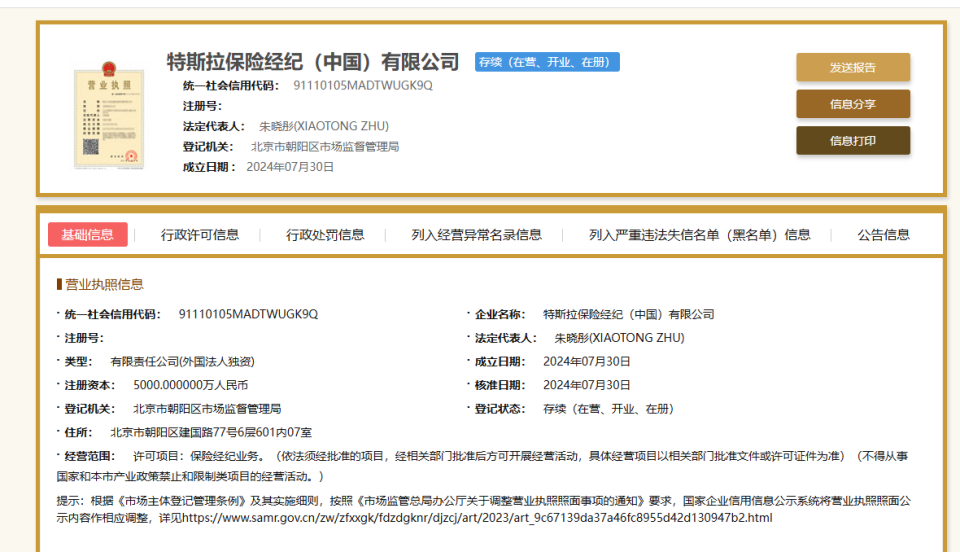Click the company title 特斯拉保险经纪（中国）有限公司
Screen dimensions: 960x552
point(313,62)
